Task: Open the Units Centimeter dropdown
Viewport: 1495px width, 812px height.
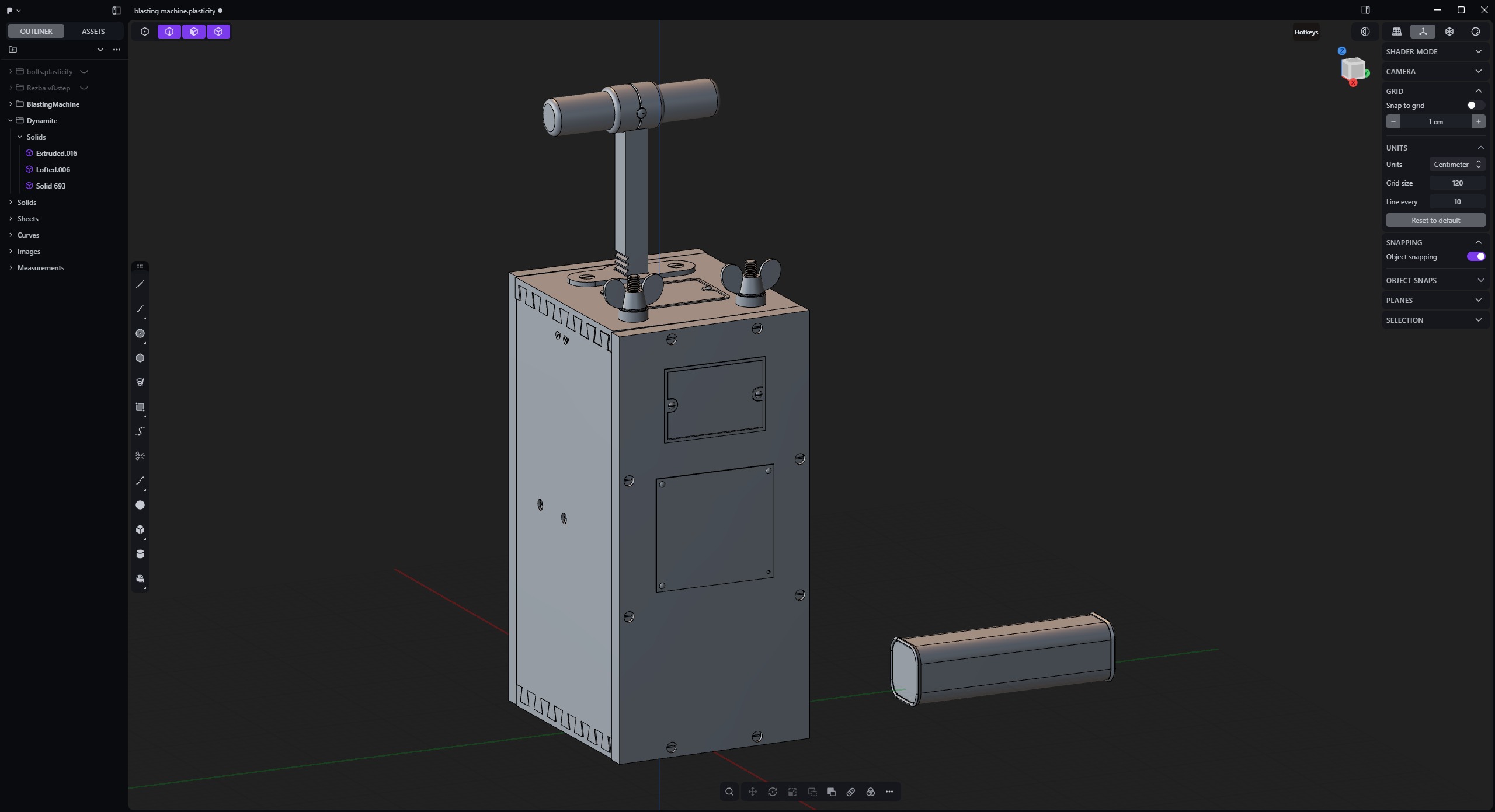Action: (1457, 164)
